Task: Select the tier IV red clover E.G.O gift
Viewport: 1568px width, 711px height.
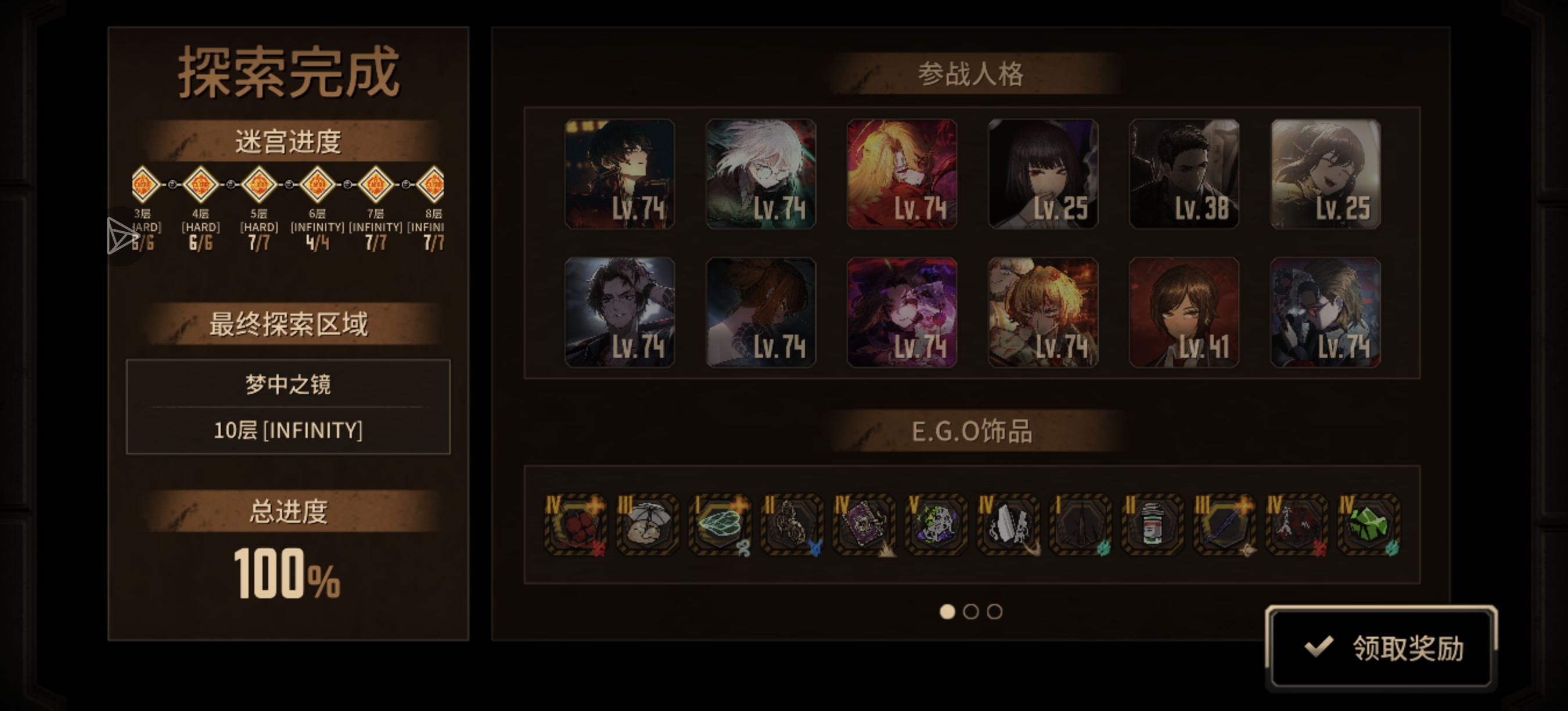Action: point(575,524)
